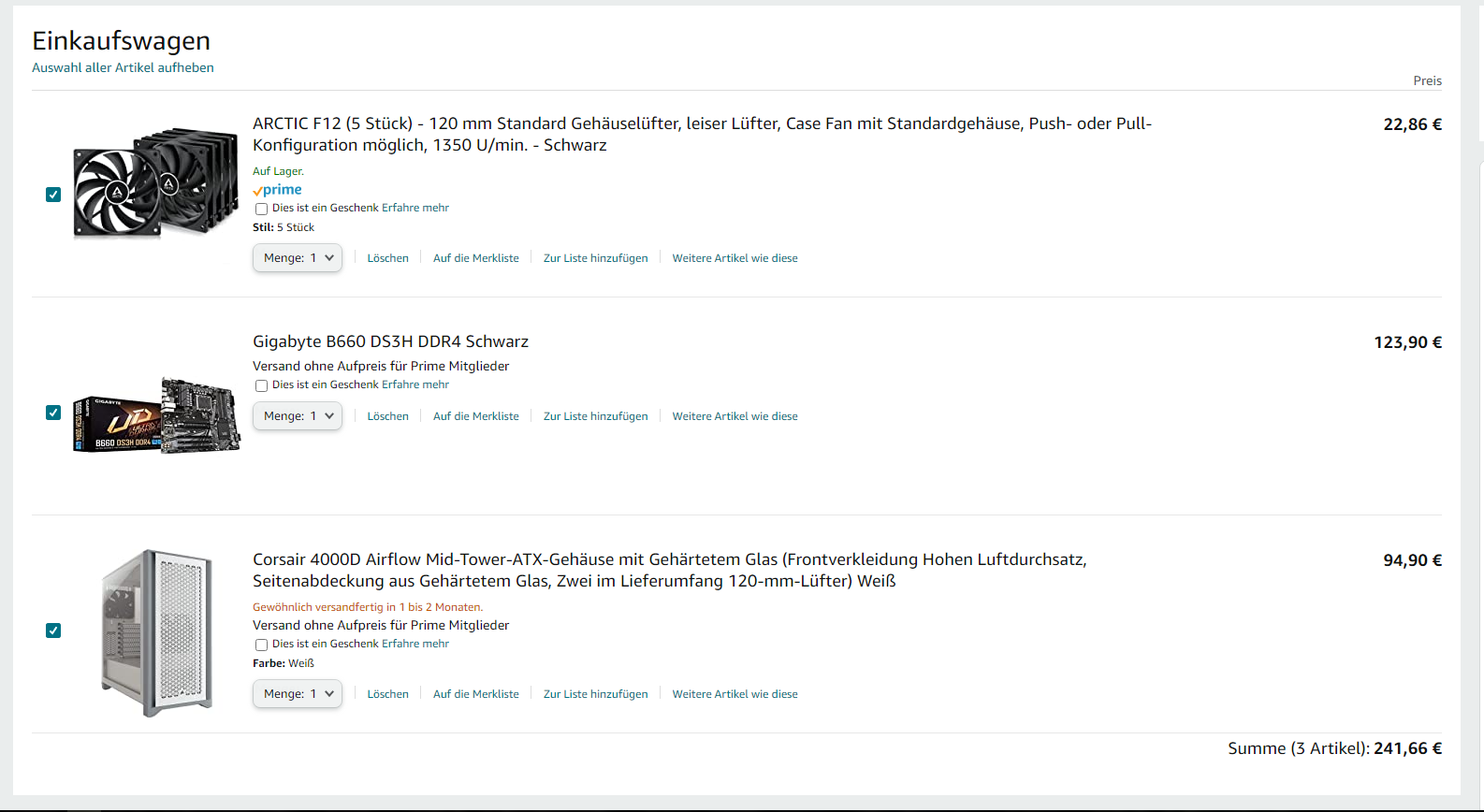Mark ARCTIC F12 fans as a gift
This screenshot has height=812, width=1484.
tap(261, 209)
